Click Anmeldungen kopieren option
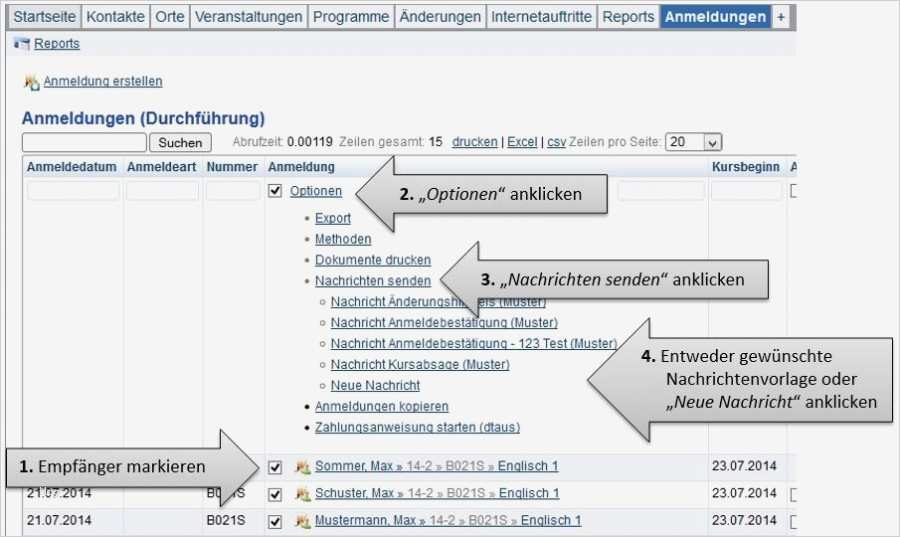Screen dimensions: 900x537 [382, 407]
